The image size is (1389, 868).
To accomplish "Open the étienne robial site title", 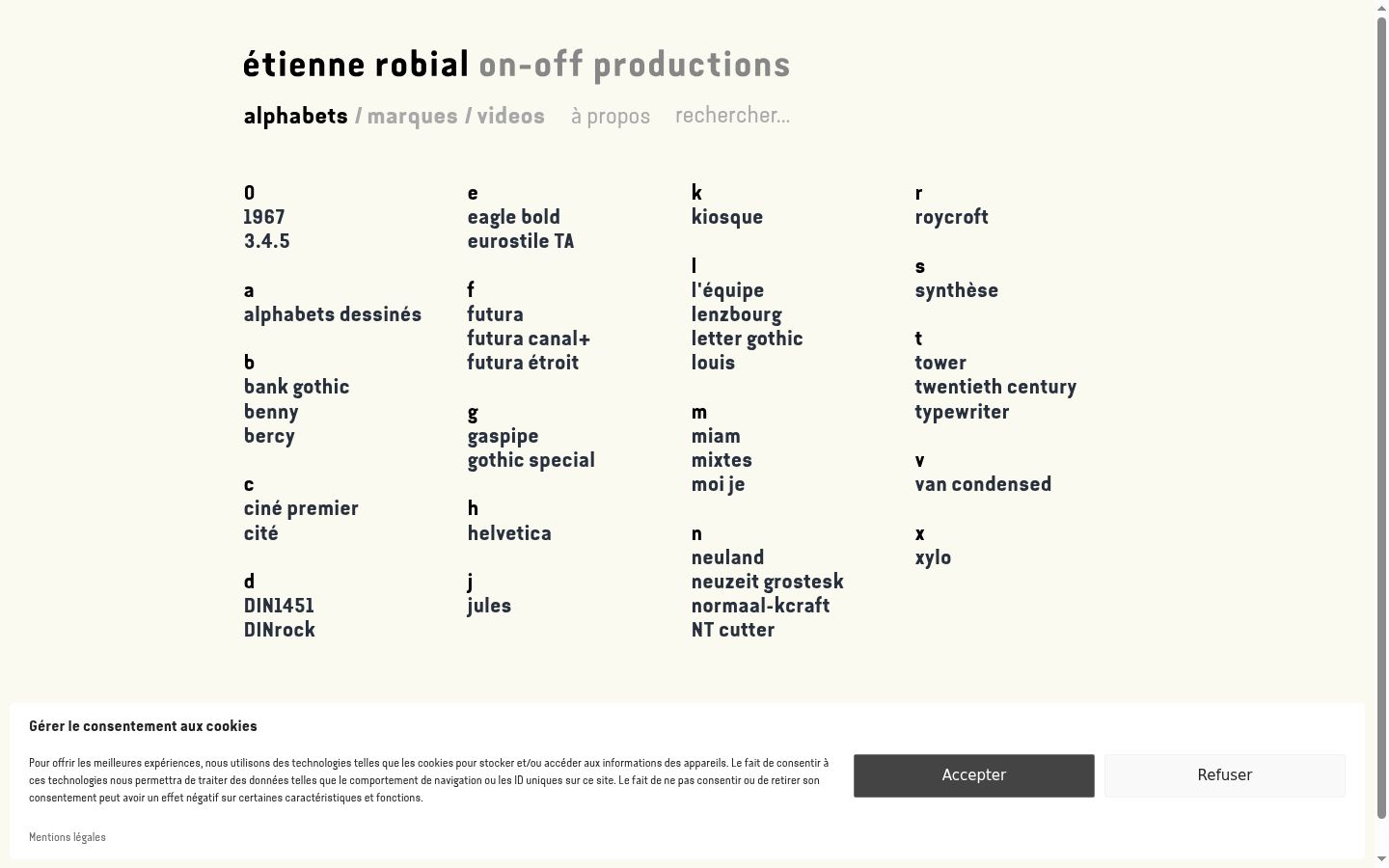I will 356,65.
